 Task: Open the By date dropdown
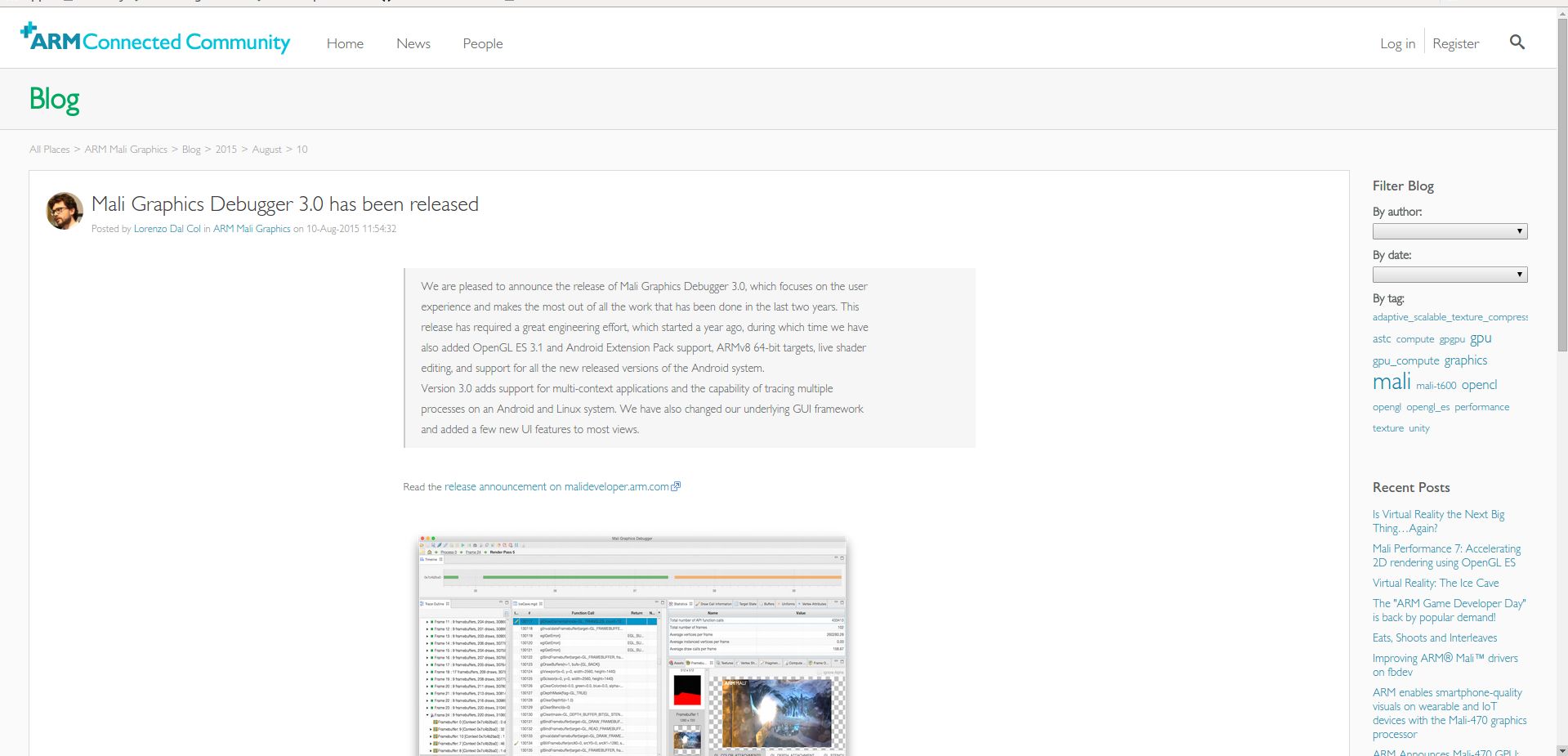pos(1450,275)
